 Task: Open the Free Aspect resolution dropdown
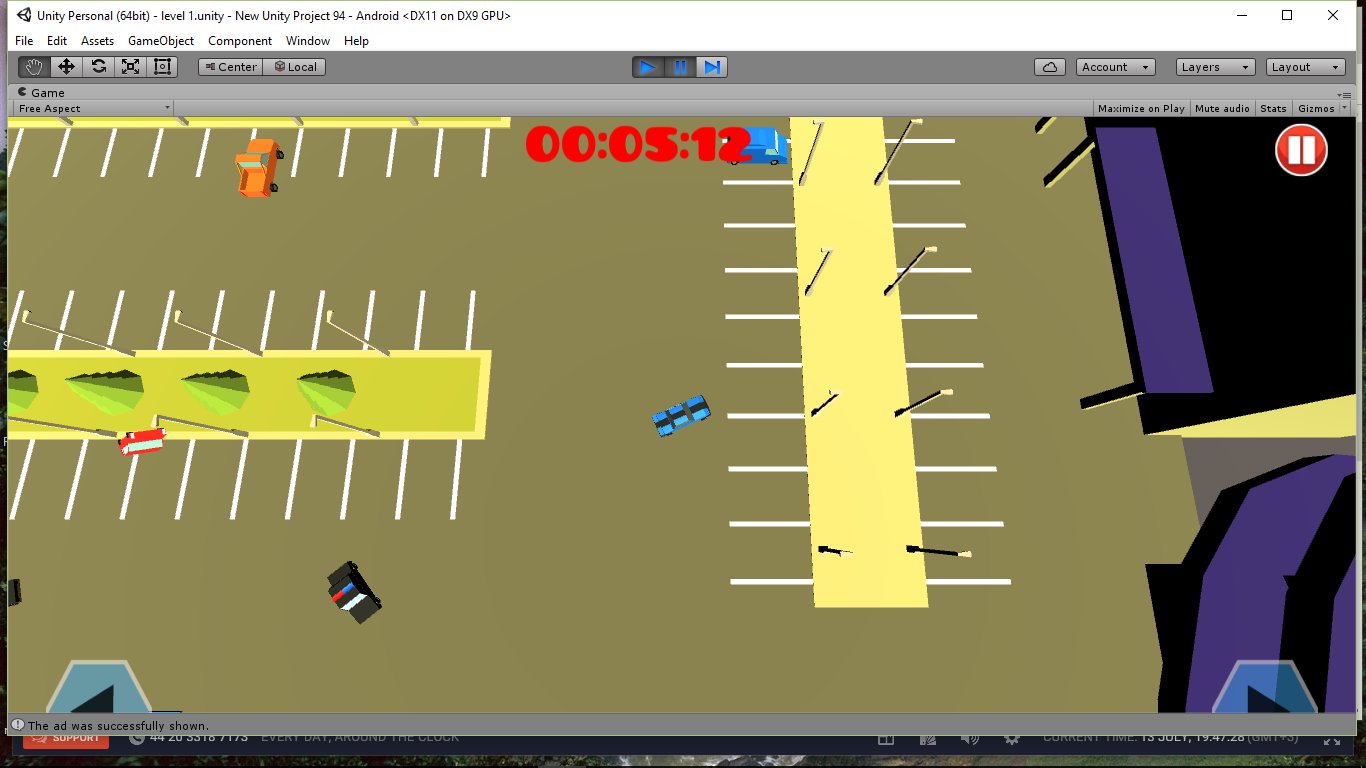(91, 108)
